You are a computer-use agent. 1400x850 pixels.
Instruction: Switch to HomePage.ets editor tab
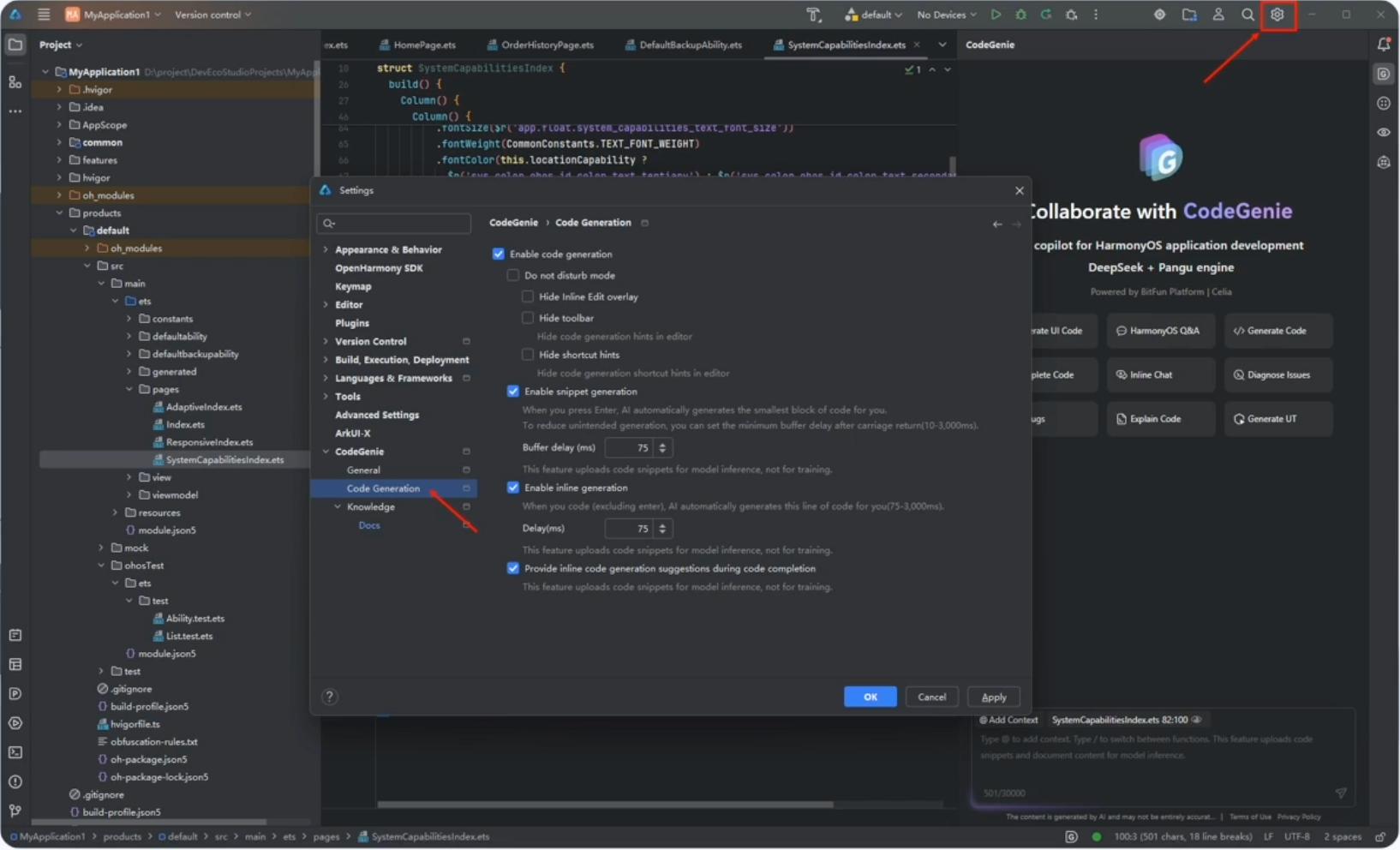tap(417, 45)
